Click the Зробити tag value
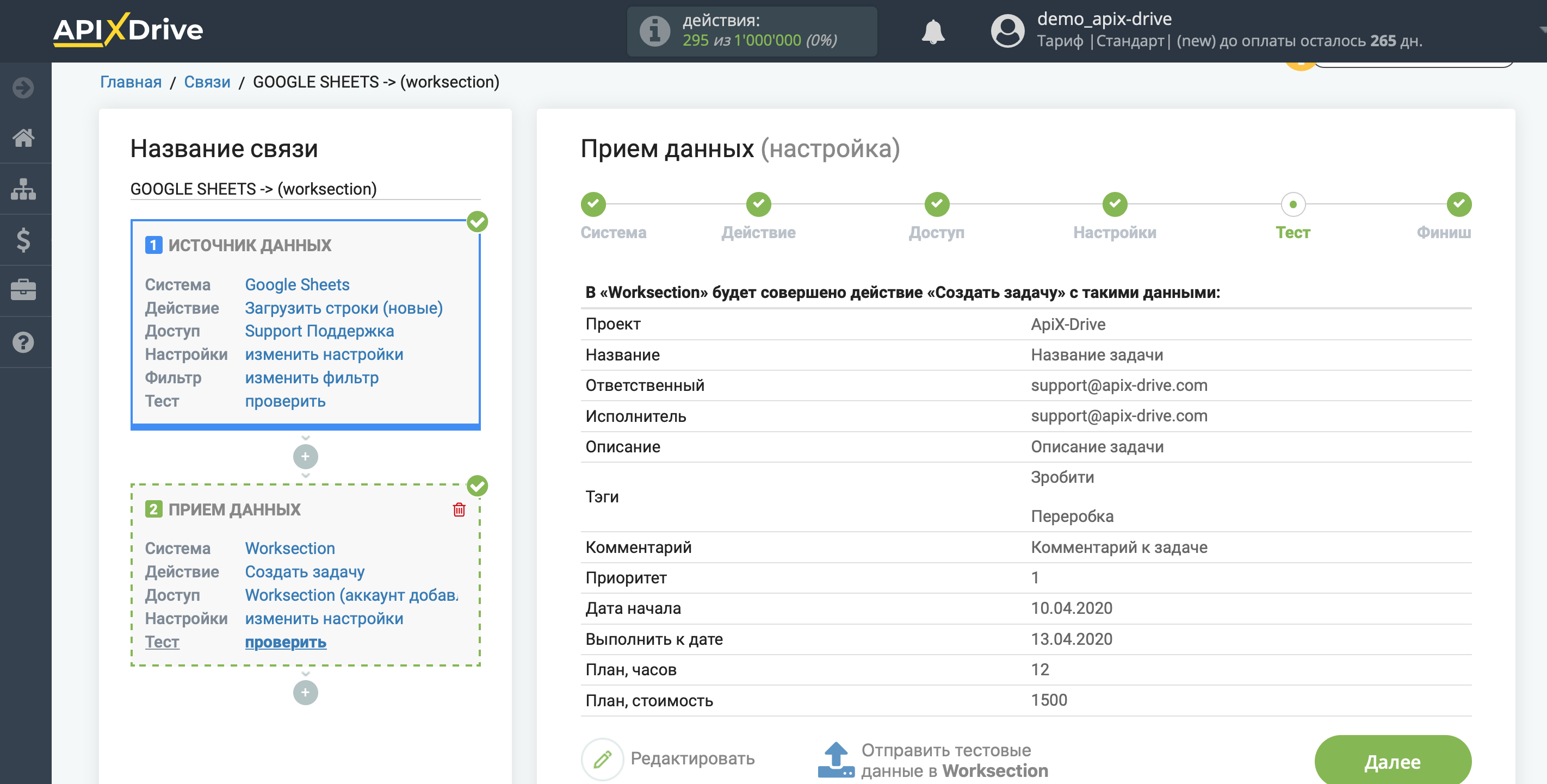 1062,477
